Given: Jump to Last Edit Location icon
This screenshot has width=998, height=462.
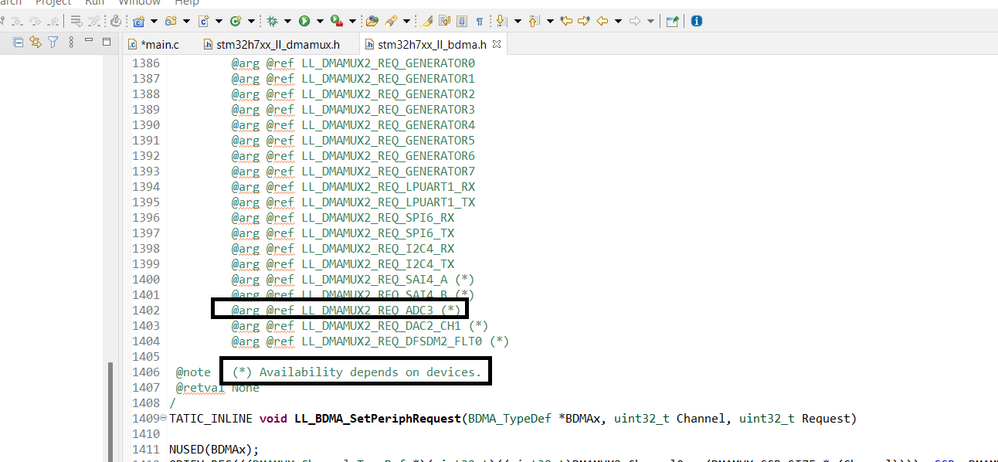Looking at the screenshot, I should [566, 21].
